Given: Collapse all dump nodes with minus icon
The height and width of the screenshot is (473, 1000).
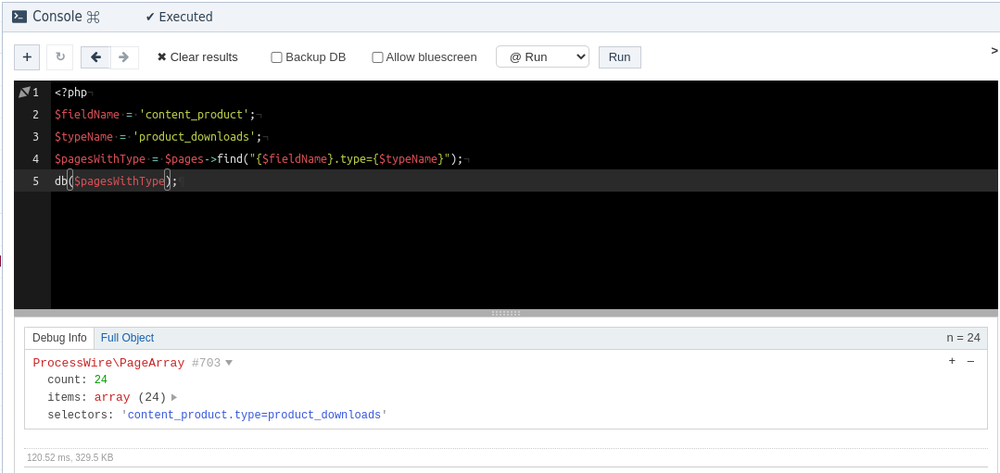Looking at the screenshot, I should (x=970, y=362).
